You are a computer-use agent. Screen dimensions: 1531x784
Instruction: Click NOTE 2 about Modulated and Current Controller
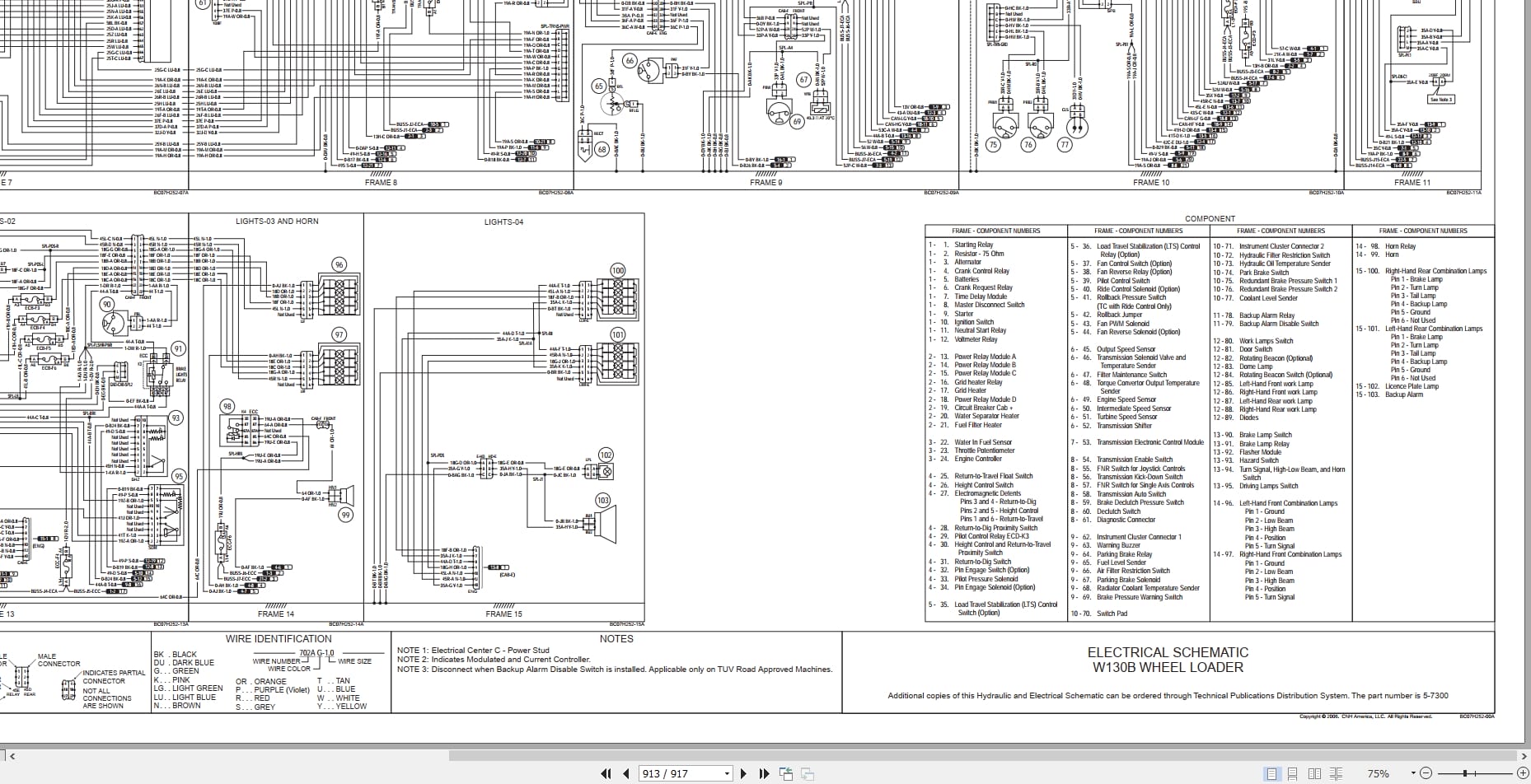[x=494, y=660]
